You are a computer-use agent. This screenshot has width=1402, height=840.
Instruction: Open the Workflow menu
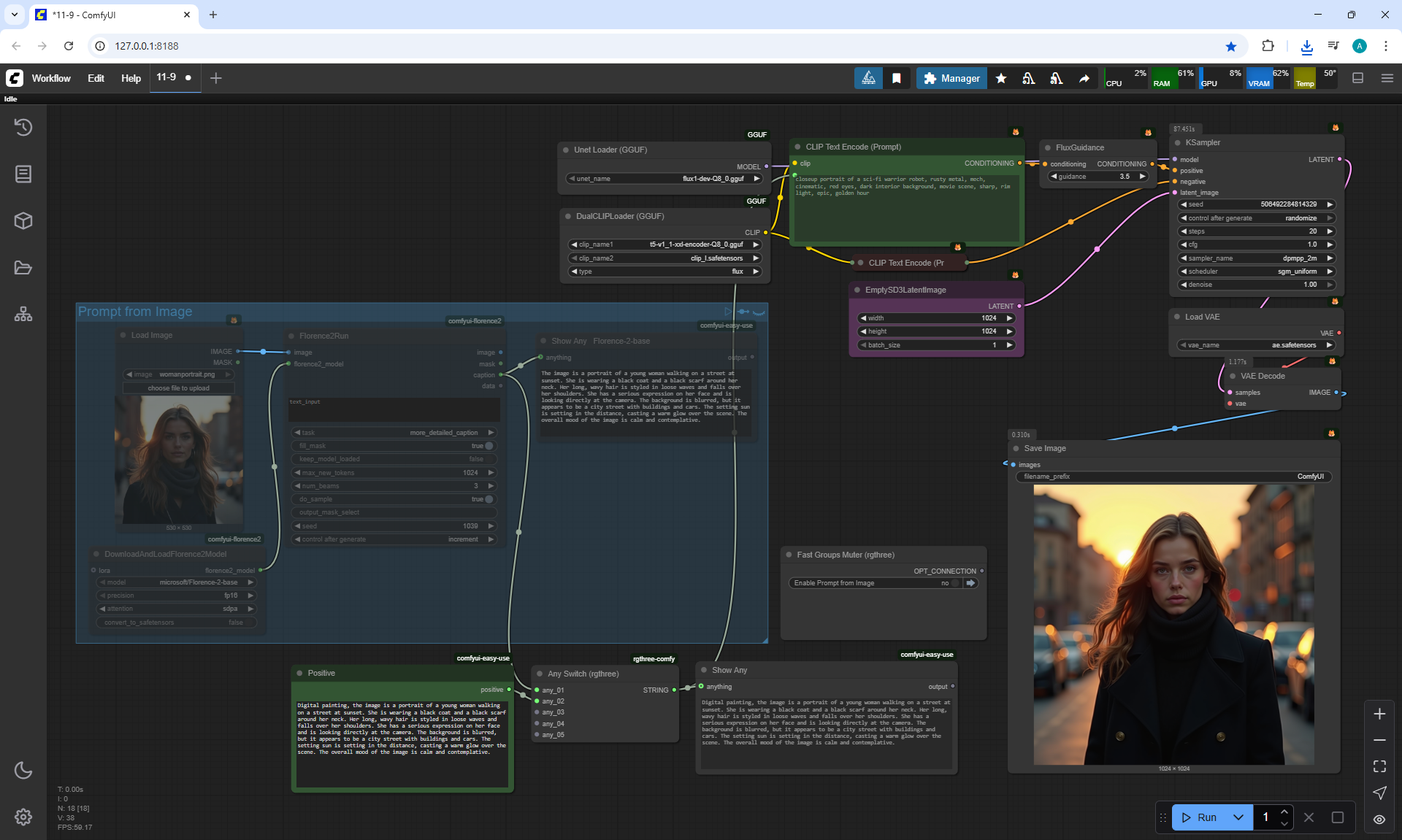coord(51,78)
